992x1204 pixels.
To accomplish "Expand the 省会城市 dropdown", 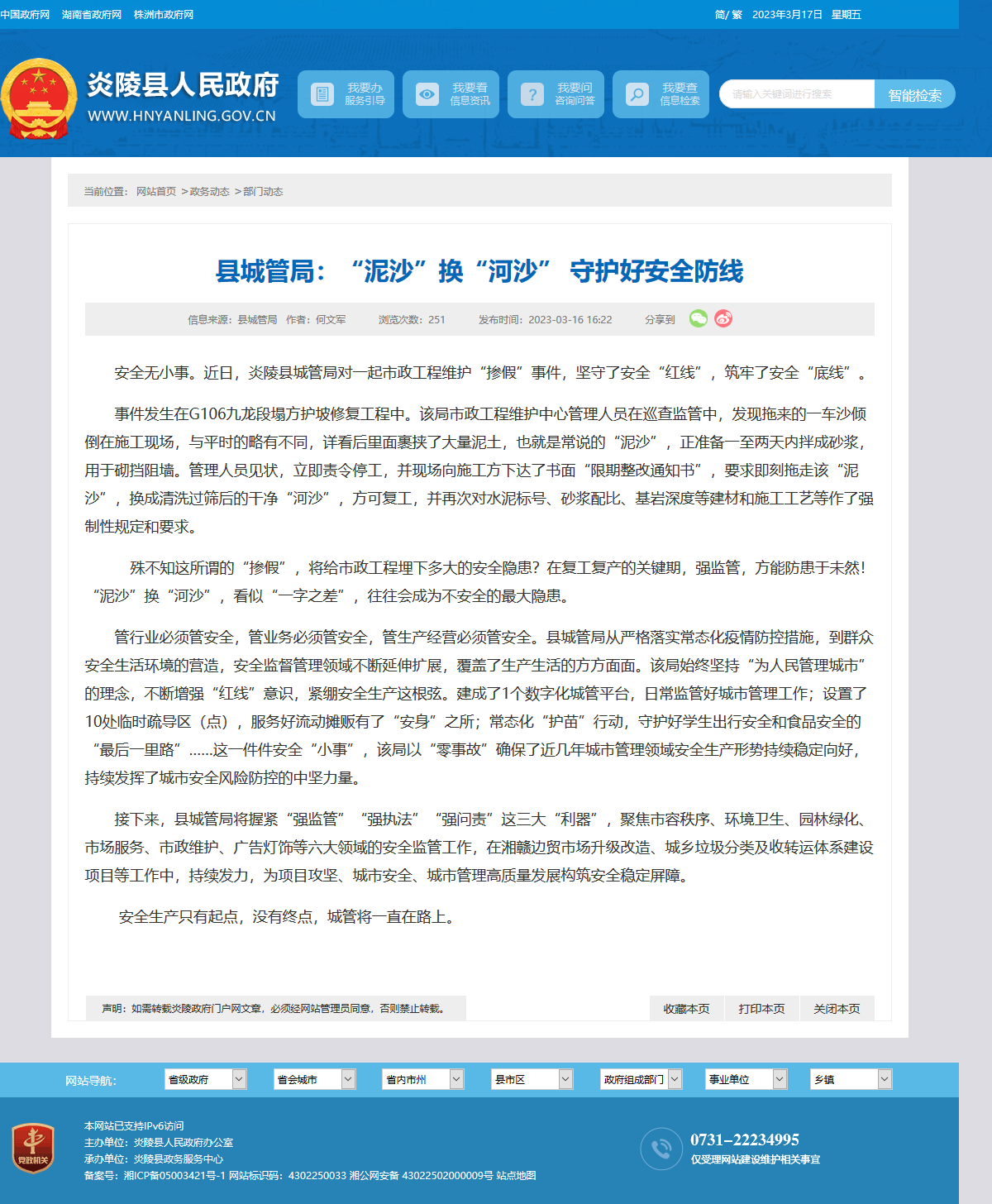I will (315, 1079).
